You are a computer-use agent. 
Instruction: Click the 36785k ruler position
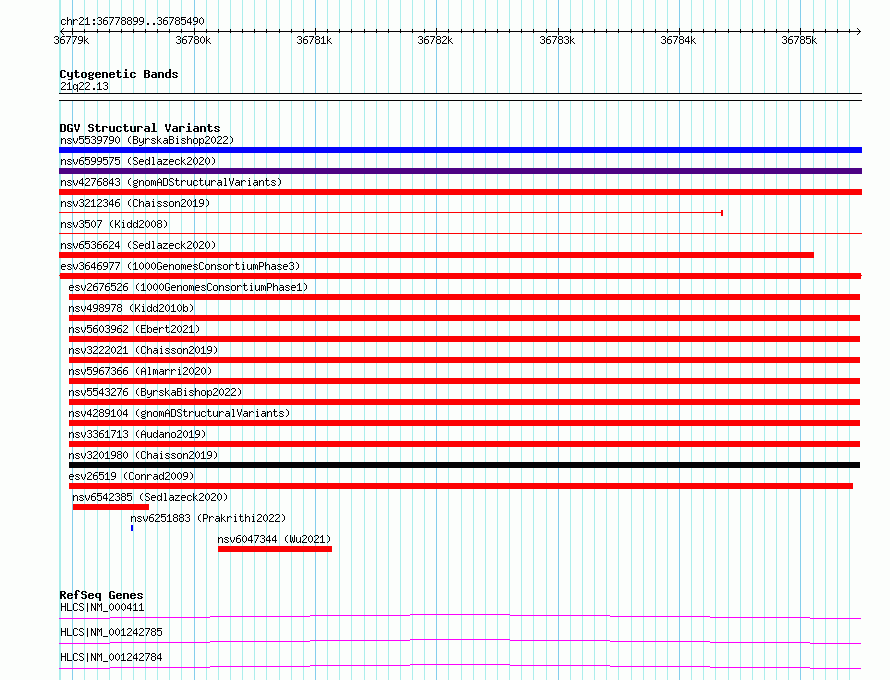click(799, 40)
